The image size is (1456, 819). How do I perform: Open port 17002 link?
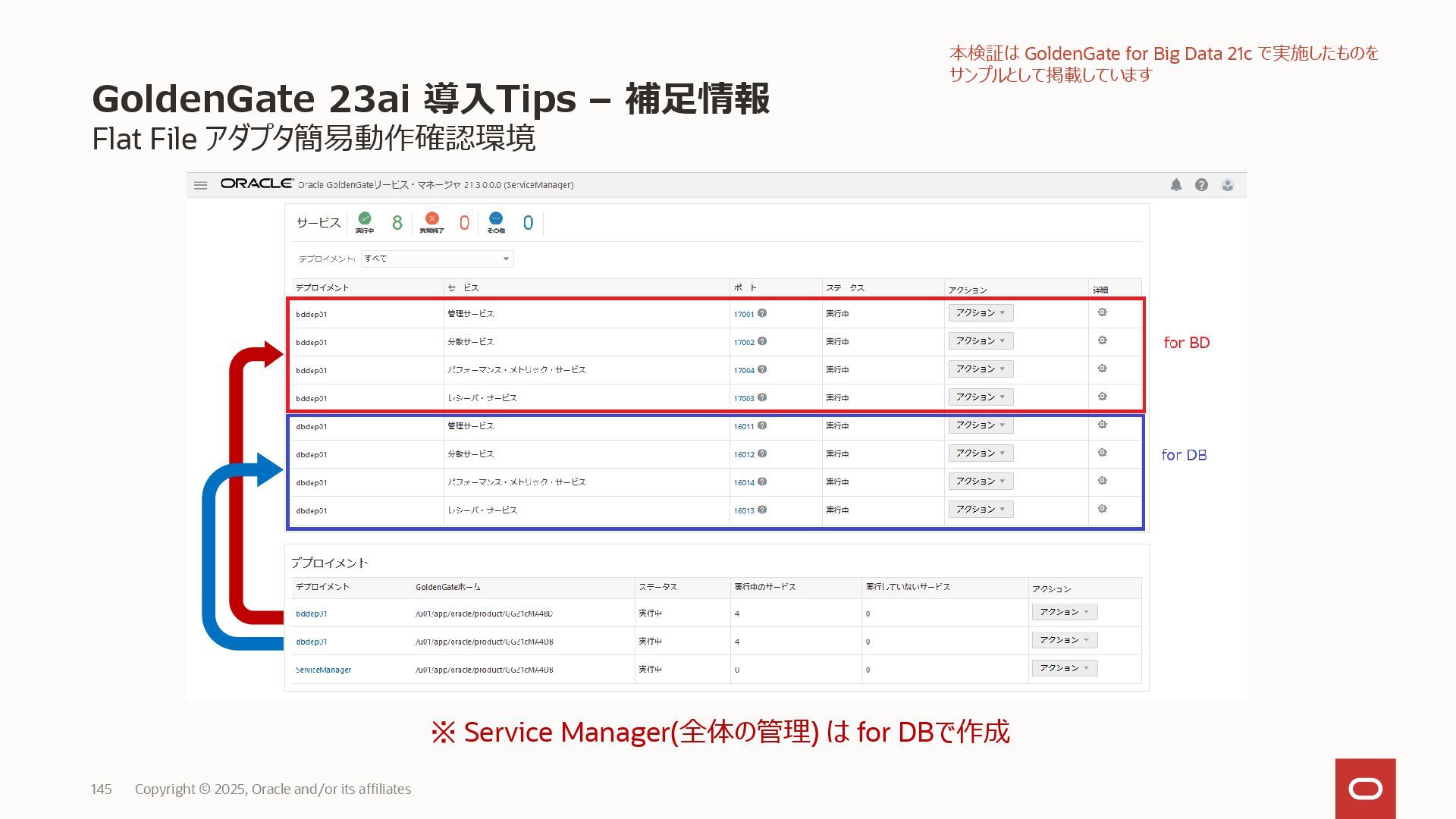[743, 342]
